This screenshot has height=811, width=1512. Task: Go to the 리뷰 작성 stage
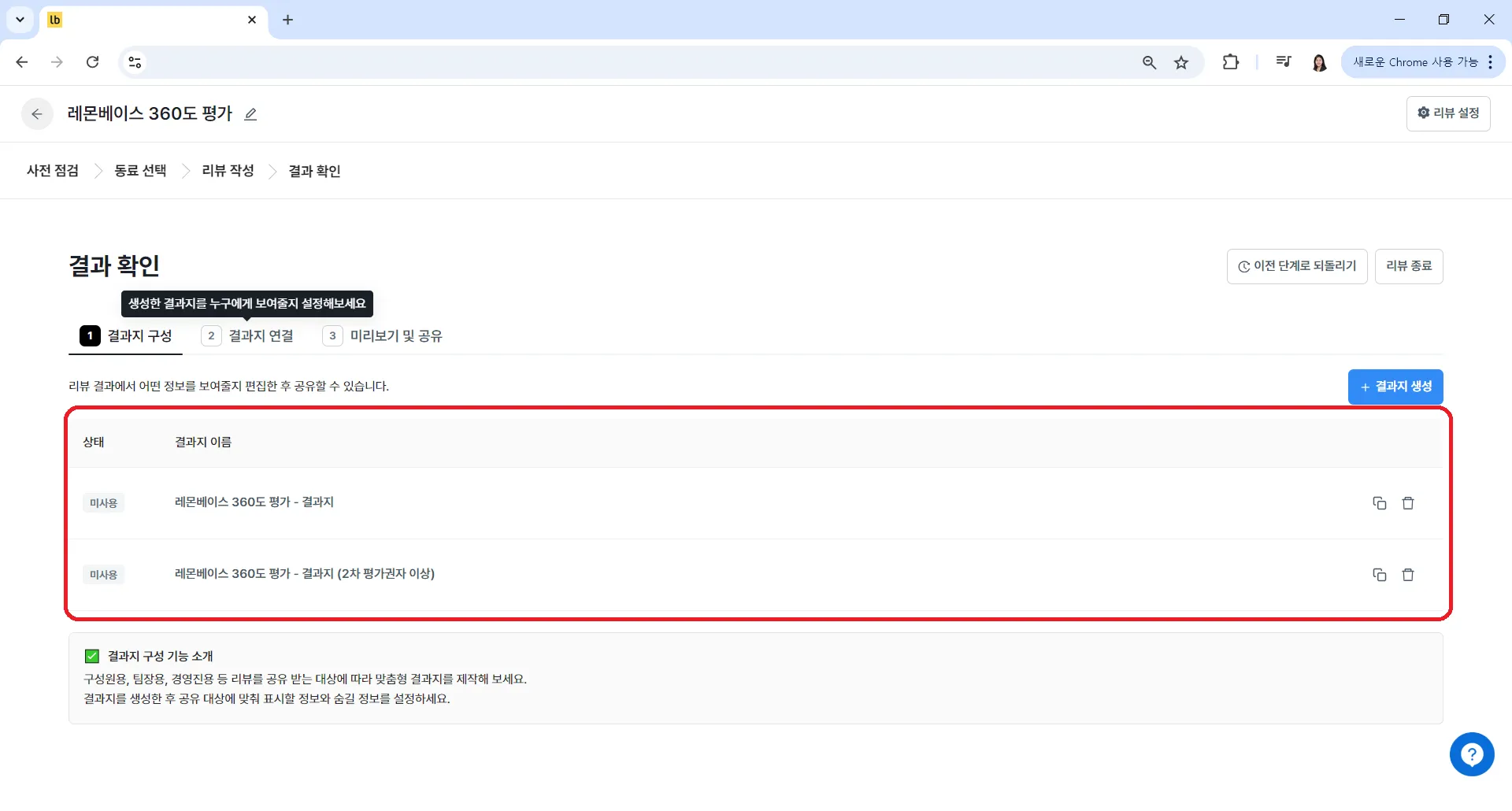(x=228, y=171)
